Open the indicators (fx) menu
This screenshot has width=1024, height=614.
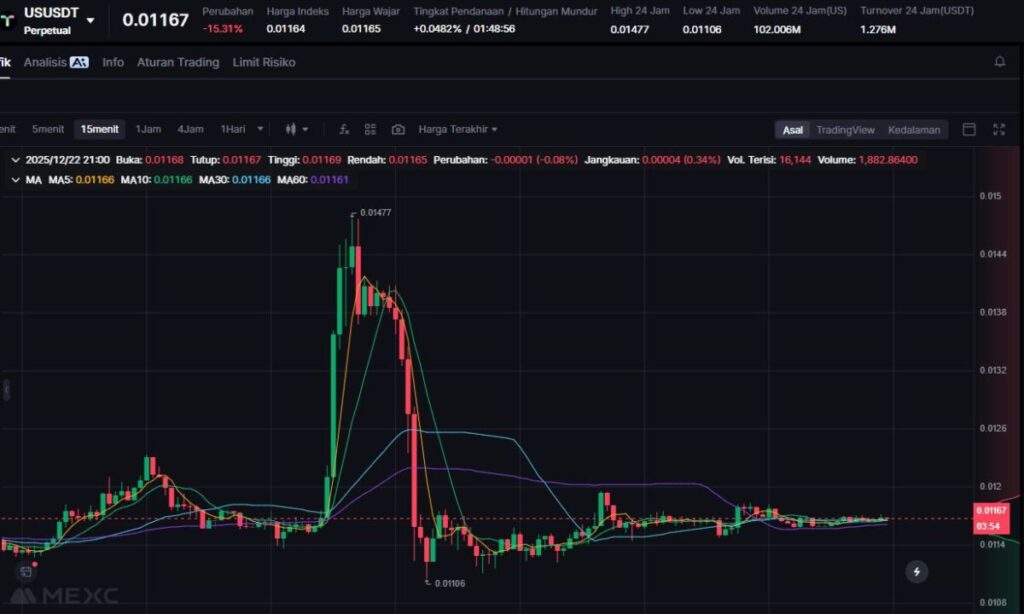[x=344, y=129]
